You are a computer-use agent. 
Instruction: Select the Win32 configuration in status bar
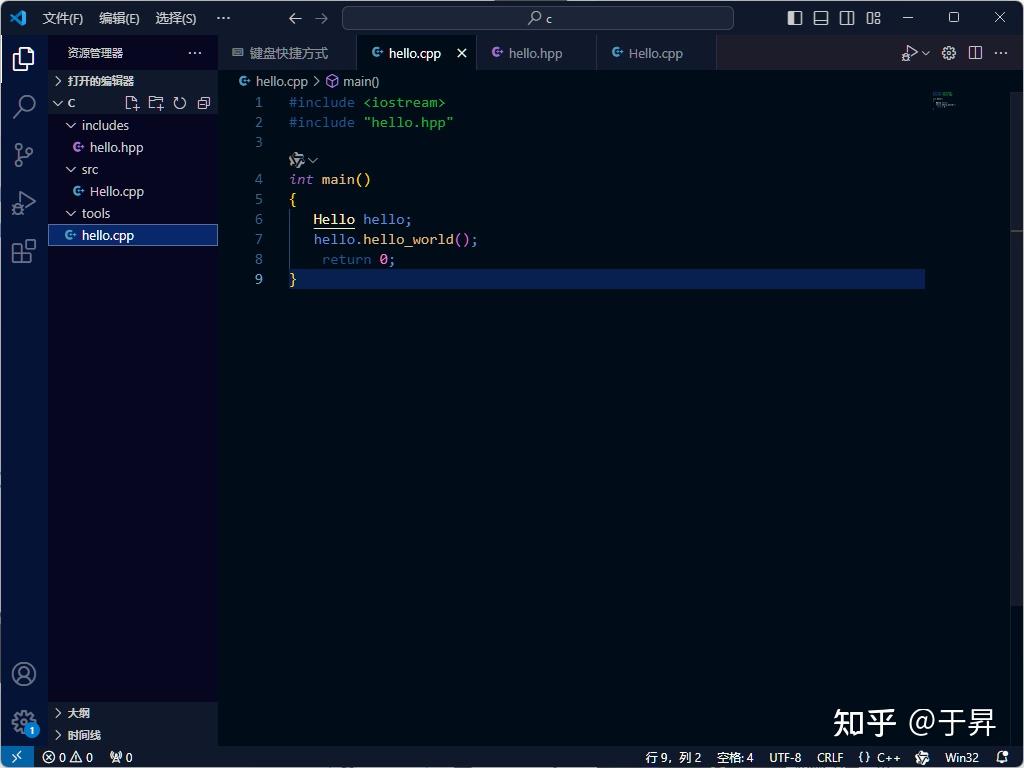click(x=961, y=757)
